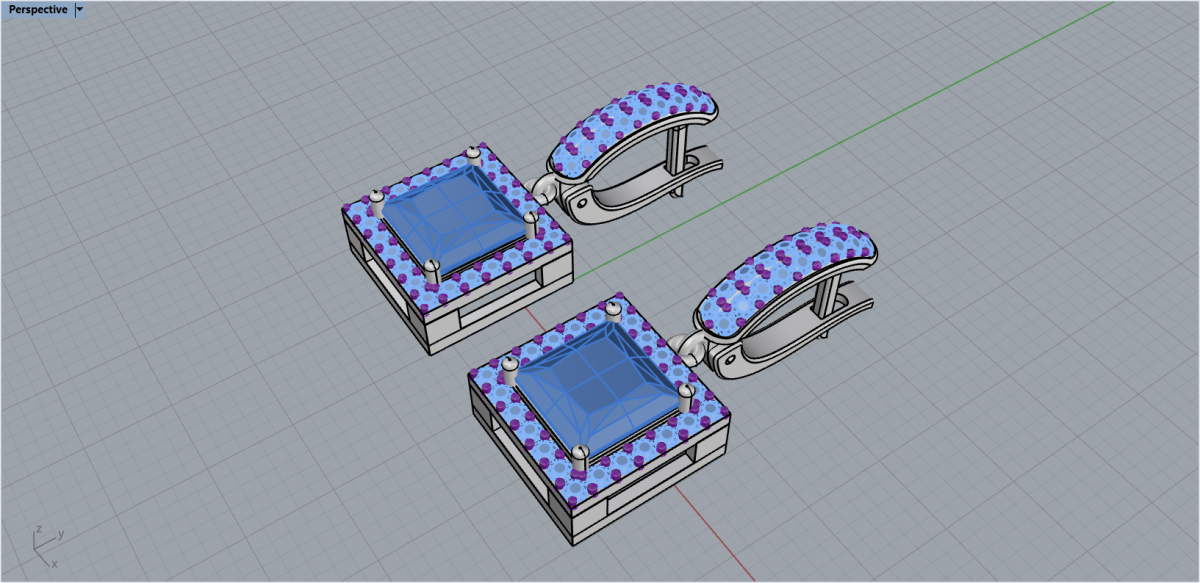The height and width of the screenshot is (583, 1200).
Task: Click the Perspective viewport title label
Action: (38, 9)
